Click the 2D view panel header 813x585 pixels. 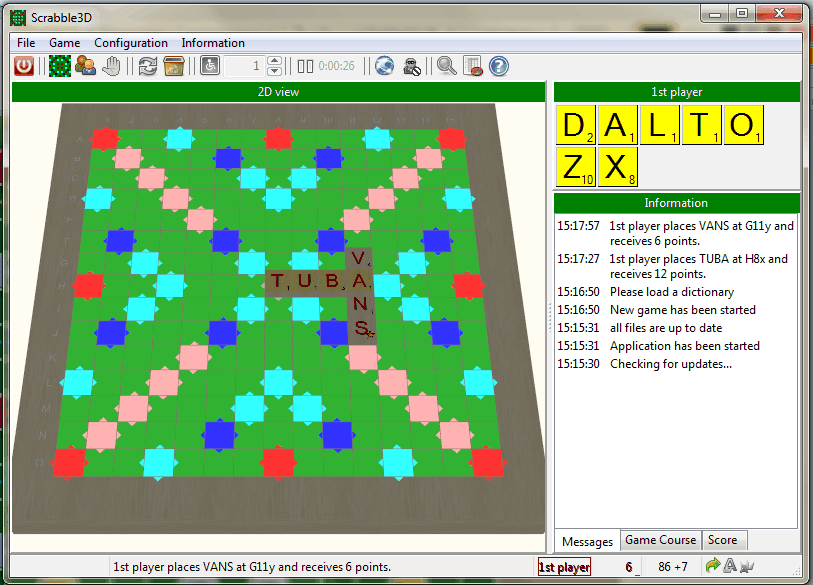tap(278, 92)
